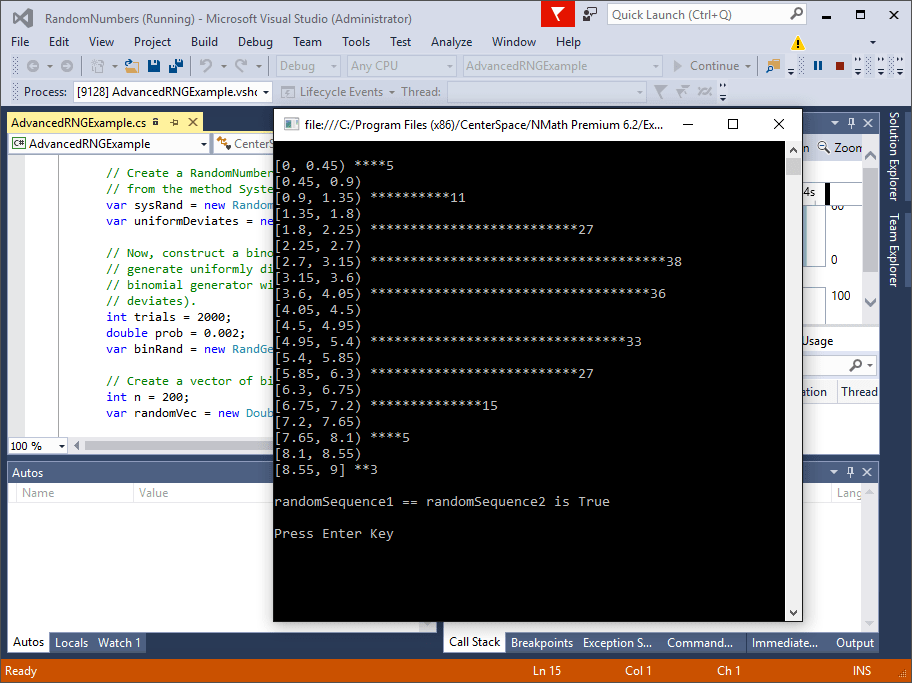Click the Save All icon
The width and height of the screenshot is (912, 683).
coord(178,66)
